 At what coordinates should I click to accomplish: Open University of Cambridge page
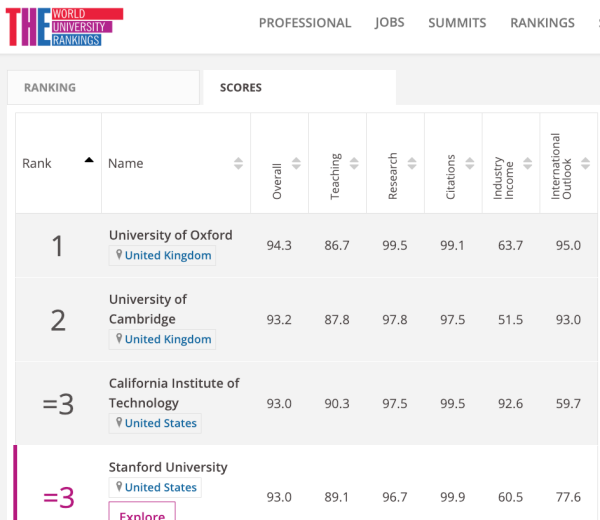coord(148,309)
